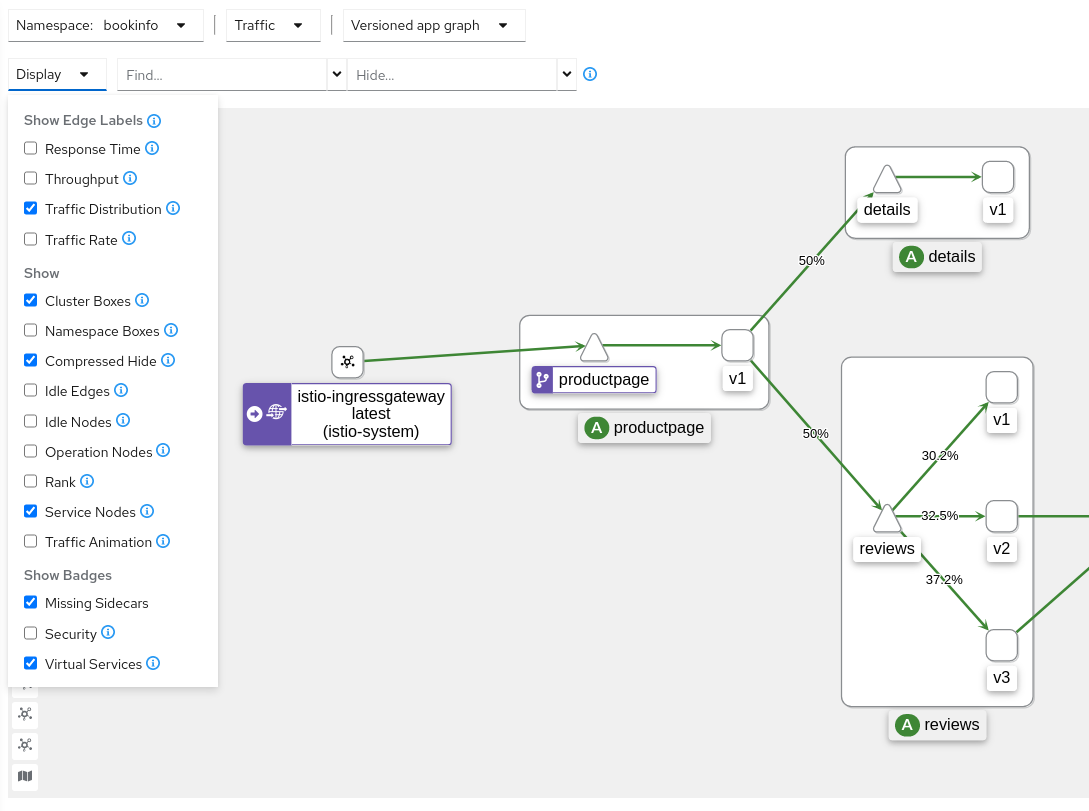
Task: Click inside the Find... input field
Action: 220,74
